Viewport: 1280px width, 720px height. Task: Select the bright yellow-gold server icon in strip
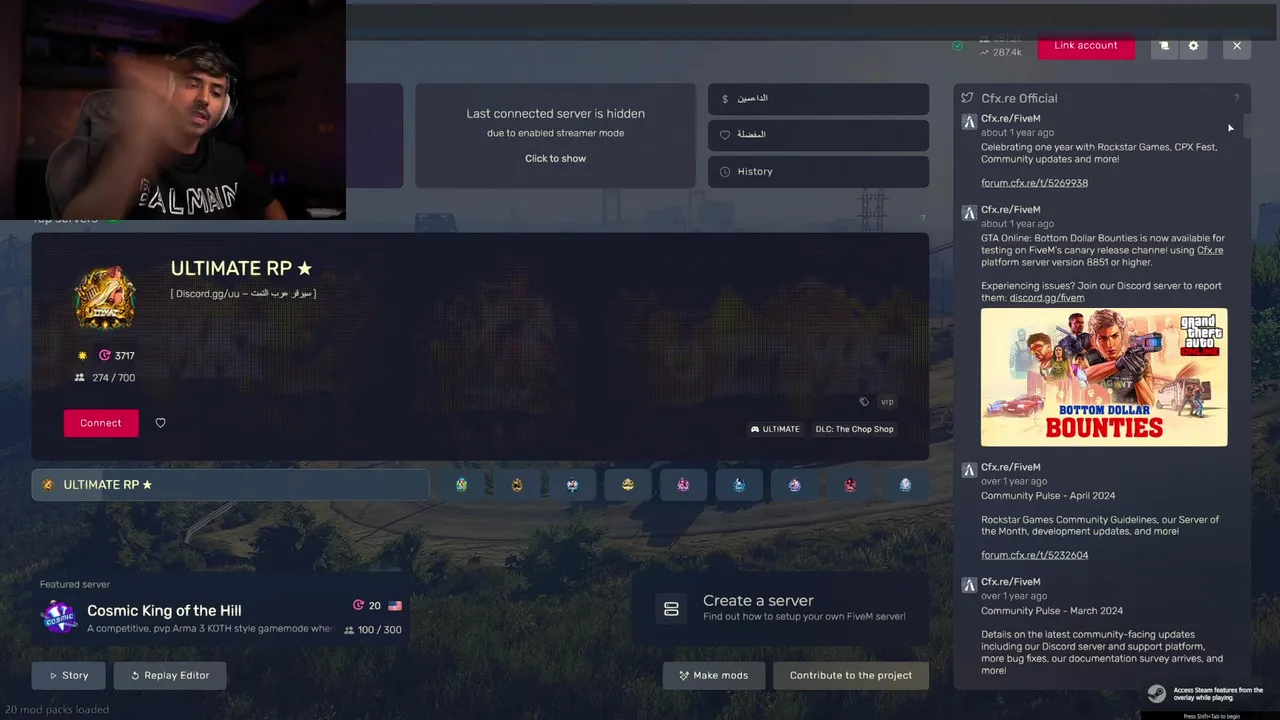(628, 485)
